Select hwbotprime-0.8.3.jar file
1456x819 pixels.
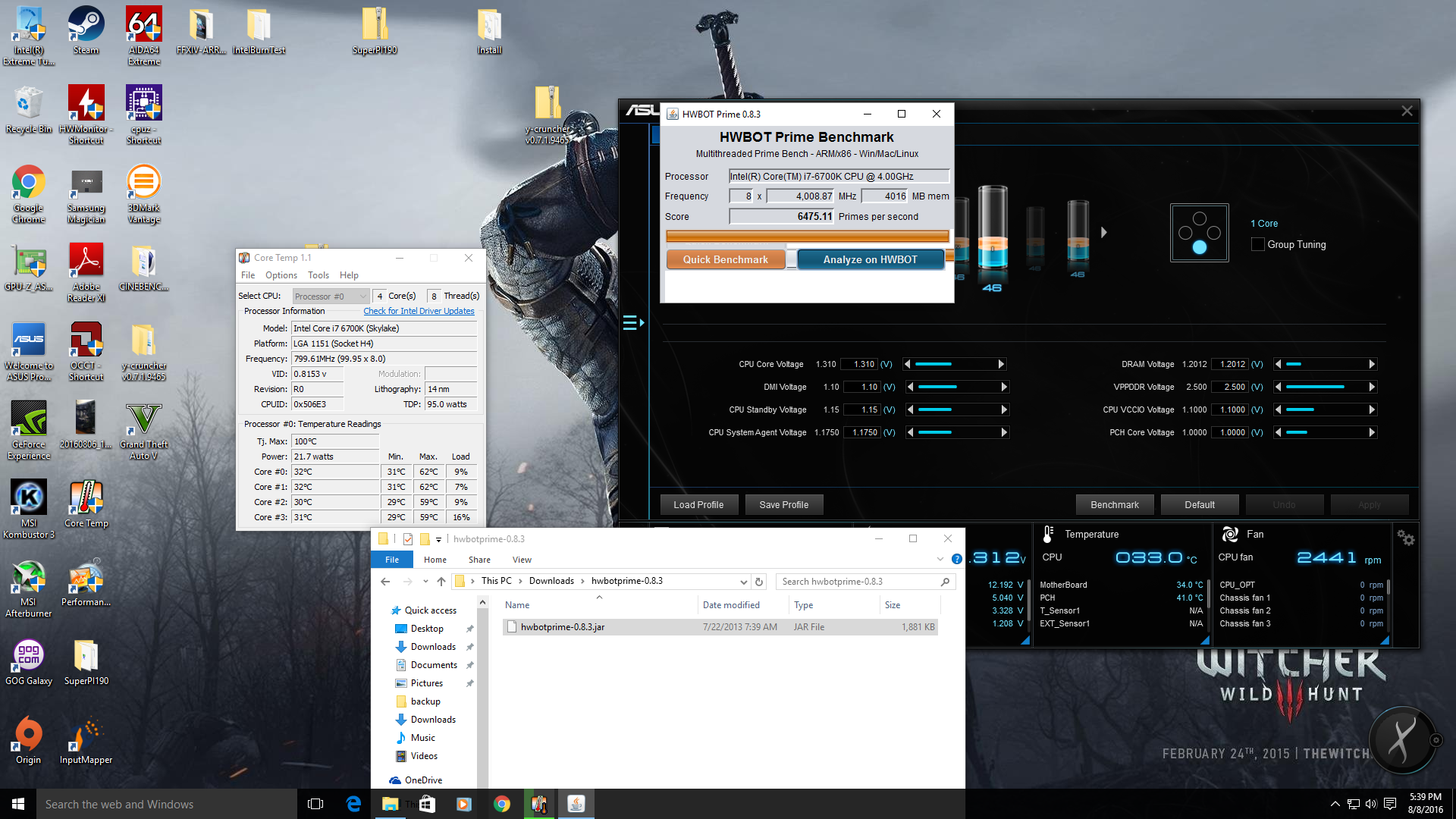720,627
